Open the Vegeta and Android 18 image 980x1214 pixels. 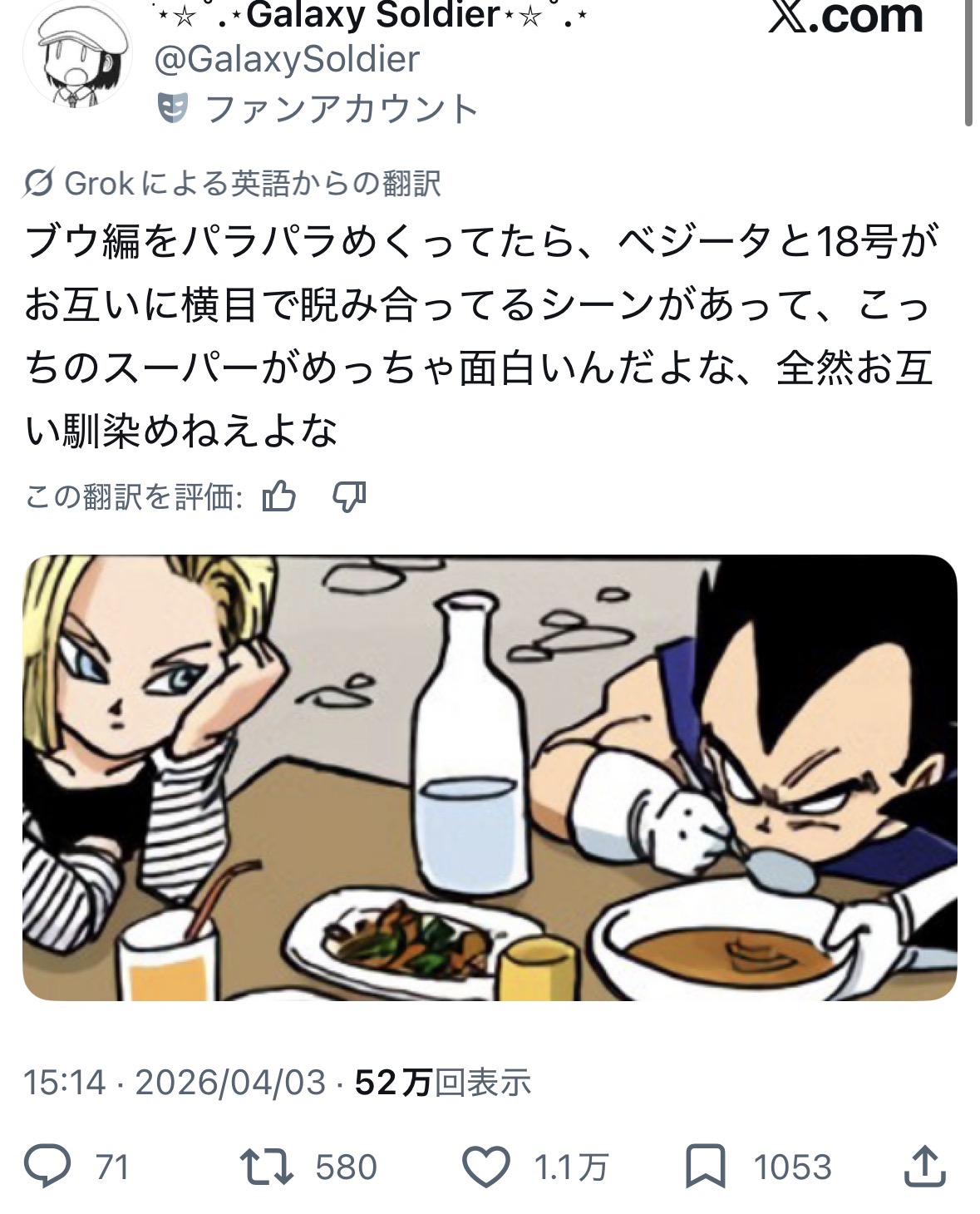pos(490,777)
